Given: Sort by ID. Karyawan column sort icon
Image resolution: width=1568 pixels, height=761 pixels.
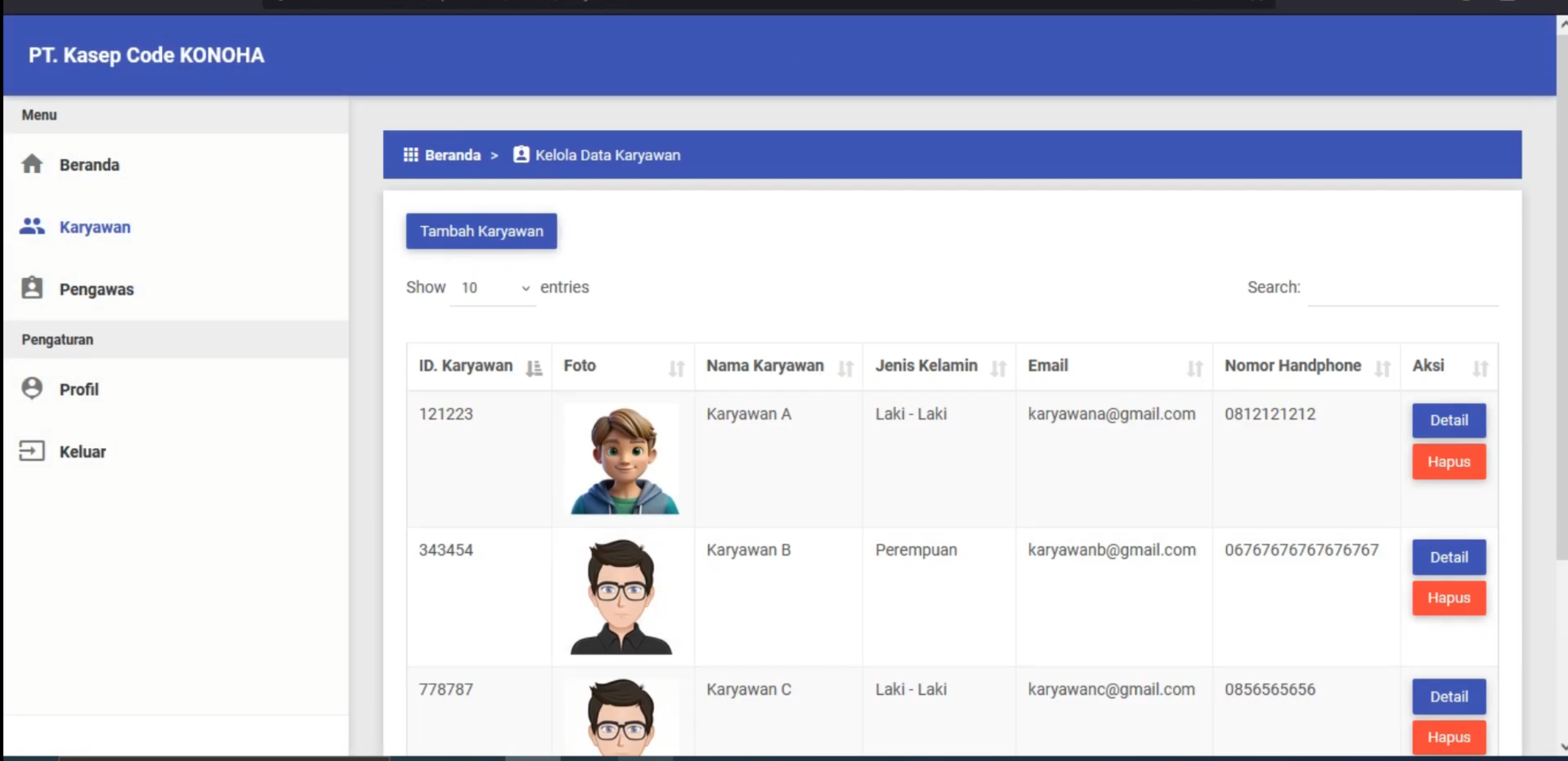Looking at the screenshot, I should point(534,368).
